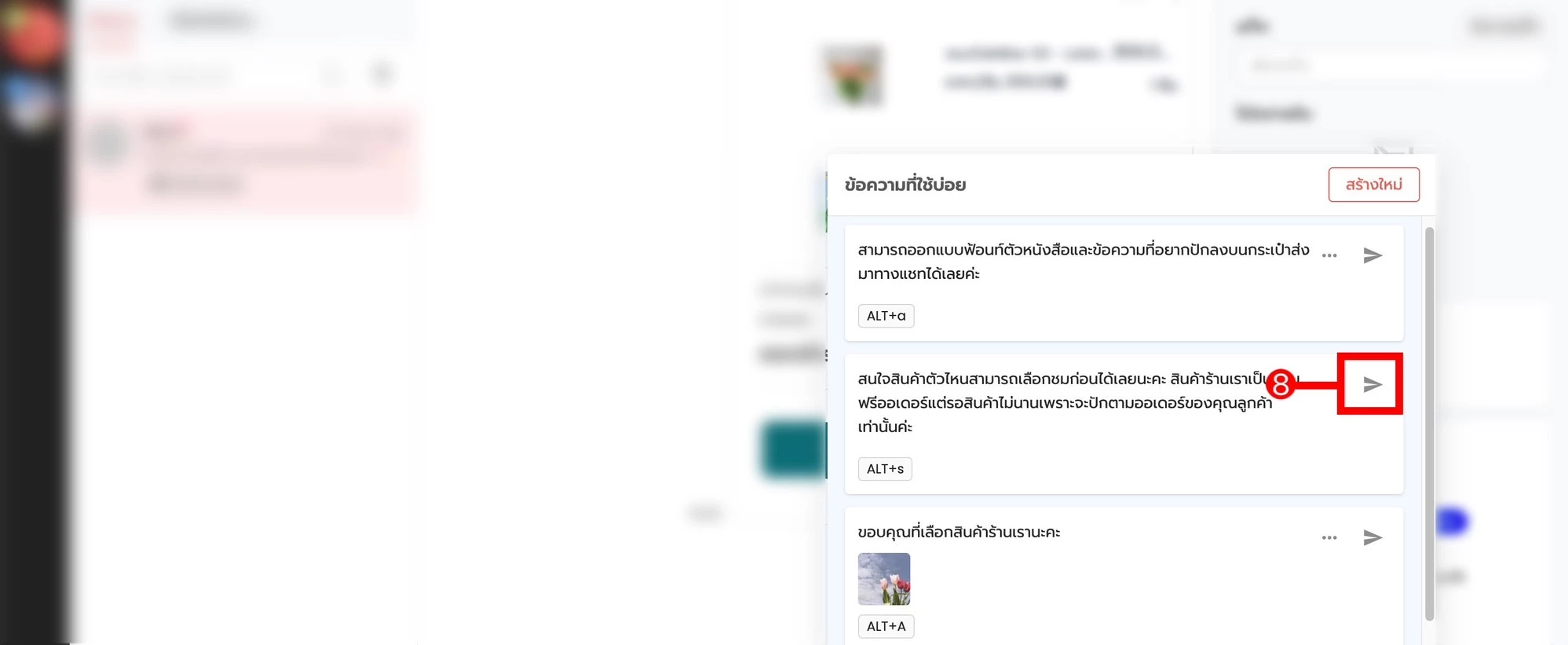The height and width of the screenshot is (645, 1568).
Task: Open more options for ALT+a quick reply
Action: 1329,256
